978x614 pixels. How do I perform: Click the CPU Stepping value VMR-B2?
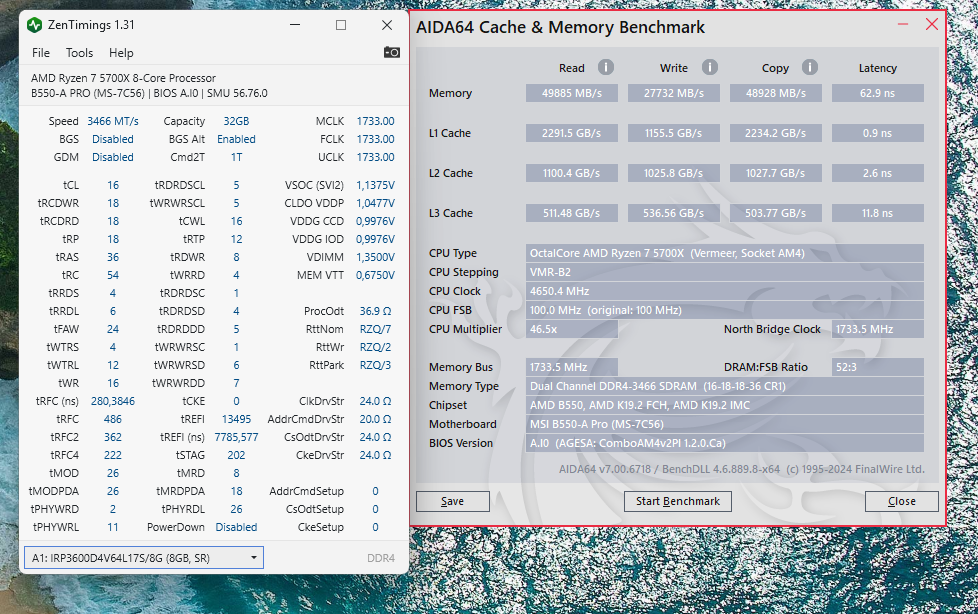pos(725,272)
